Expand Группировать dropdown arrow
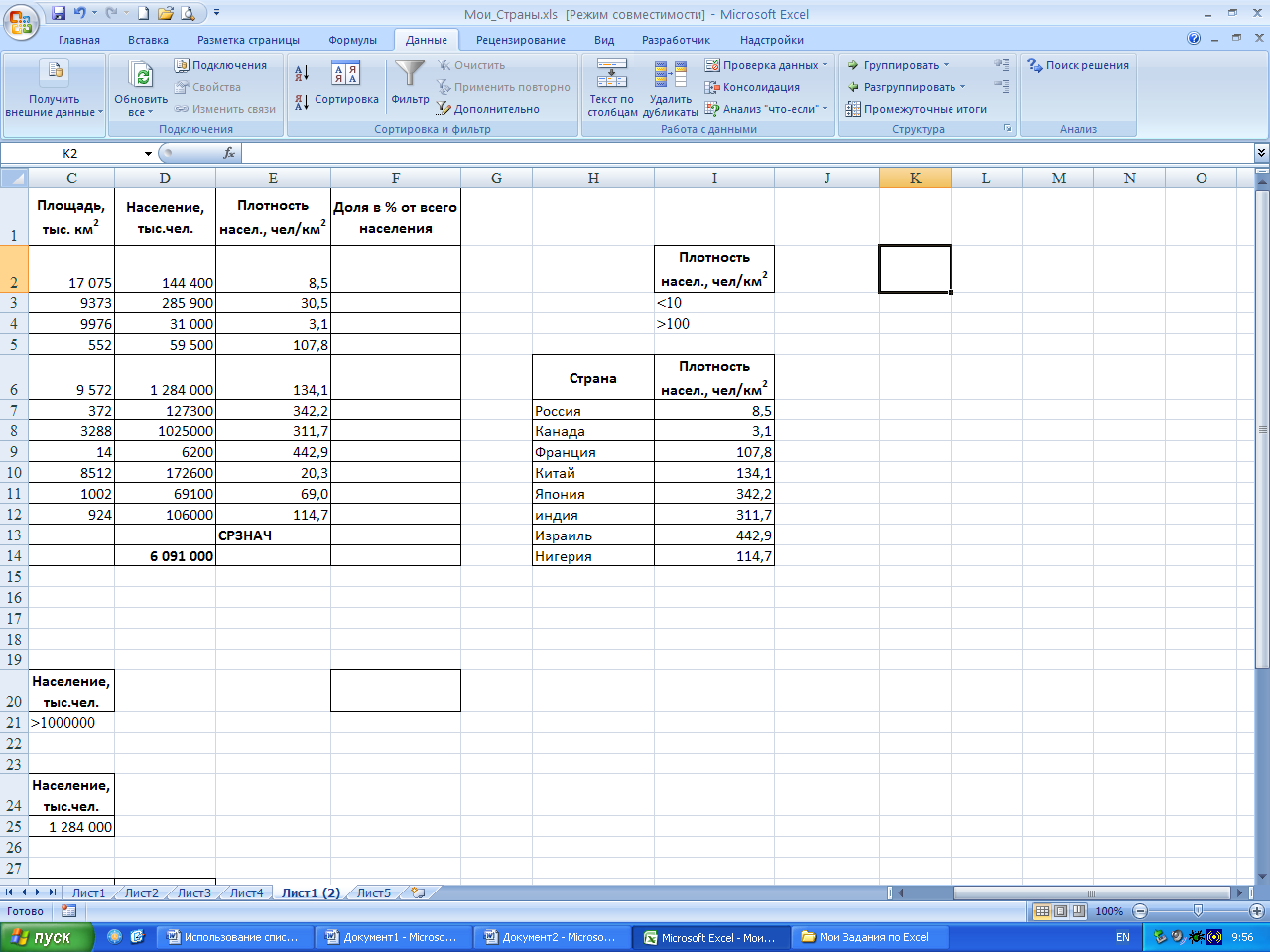 [x=946, y=65]
